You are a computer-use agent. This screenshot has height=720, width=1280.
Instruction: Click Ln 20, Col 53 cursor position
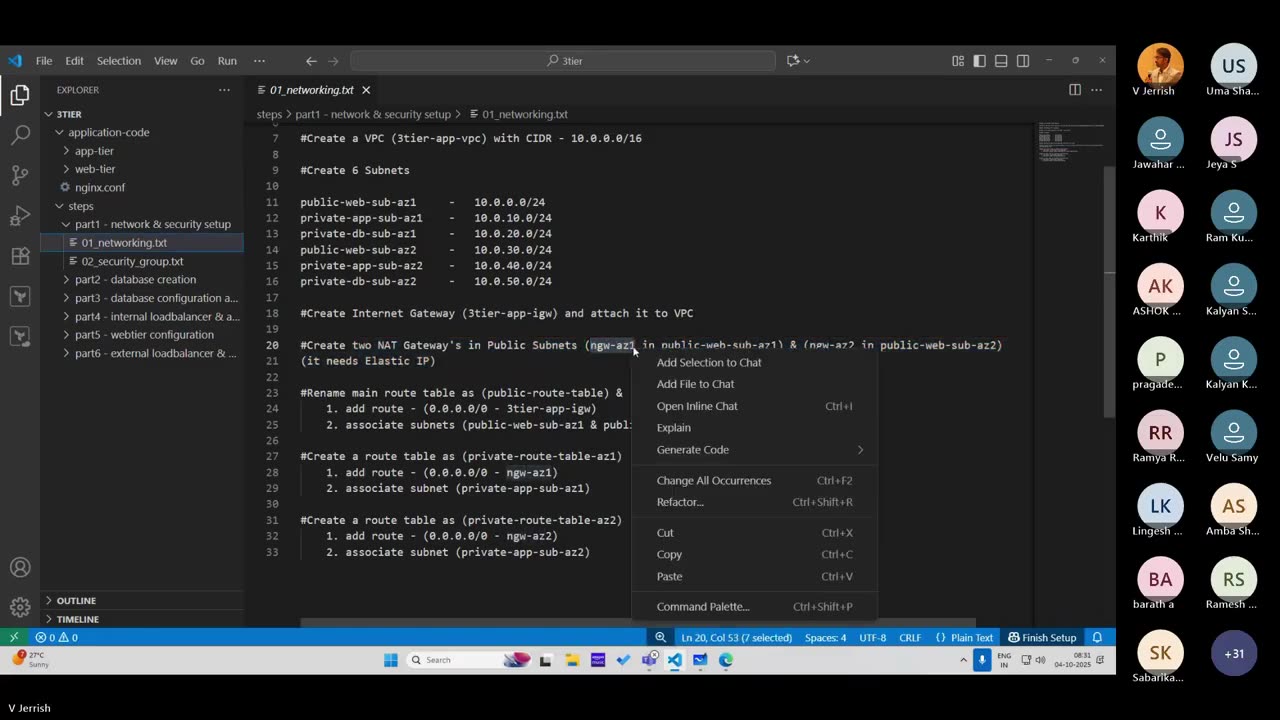click(737, 637)
